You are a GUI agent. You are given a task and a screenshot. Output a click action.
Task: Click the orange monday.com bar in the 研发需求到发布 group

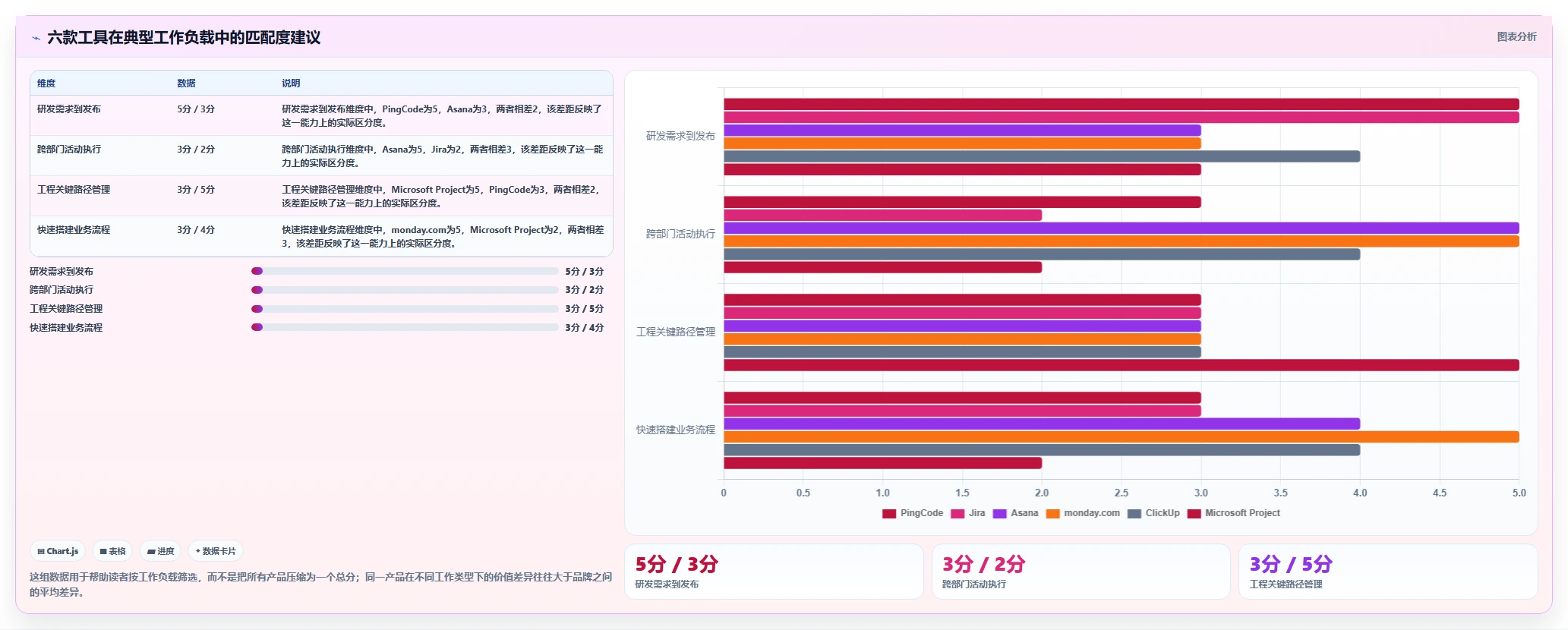962,143
